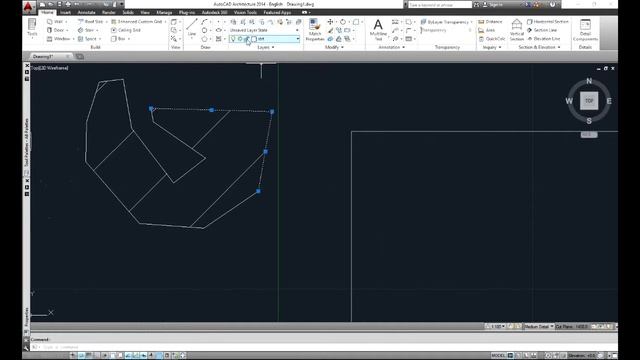This screenshot has width=640, height=360.
Task: Expand the Section & Elevation panel
Action: 539,47
